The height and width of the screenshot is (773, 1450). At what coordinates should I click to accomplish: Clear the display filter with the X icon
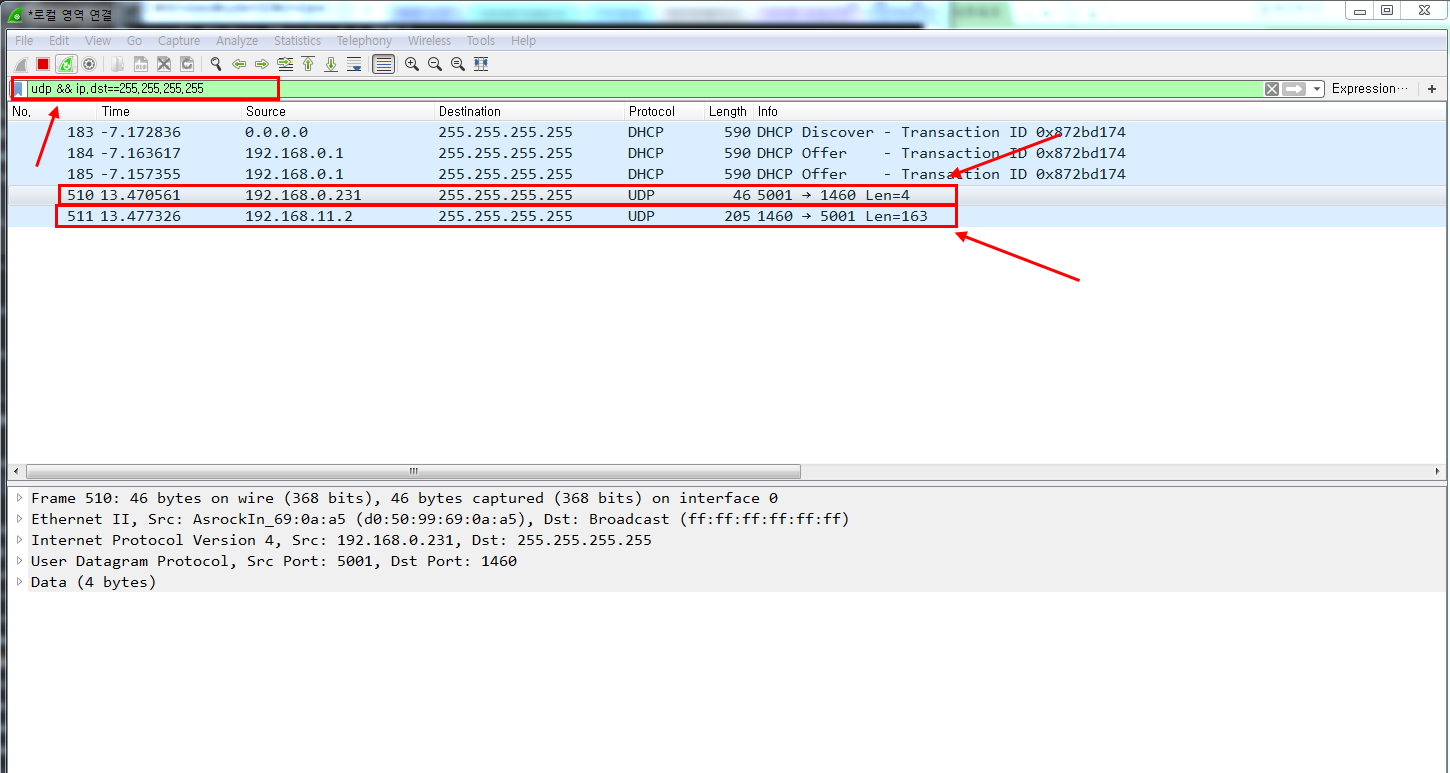1272,89
